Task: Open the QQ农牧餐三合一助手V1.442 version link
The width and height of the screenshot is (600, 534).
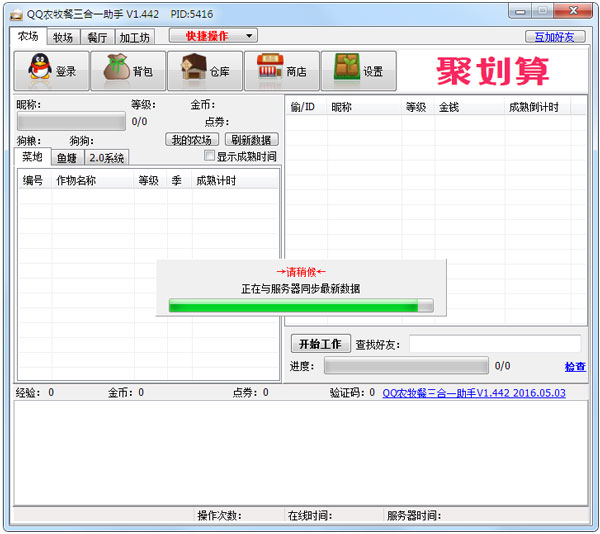Action: point(474,393)
